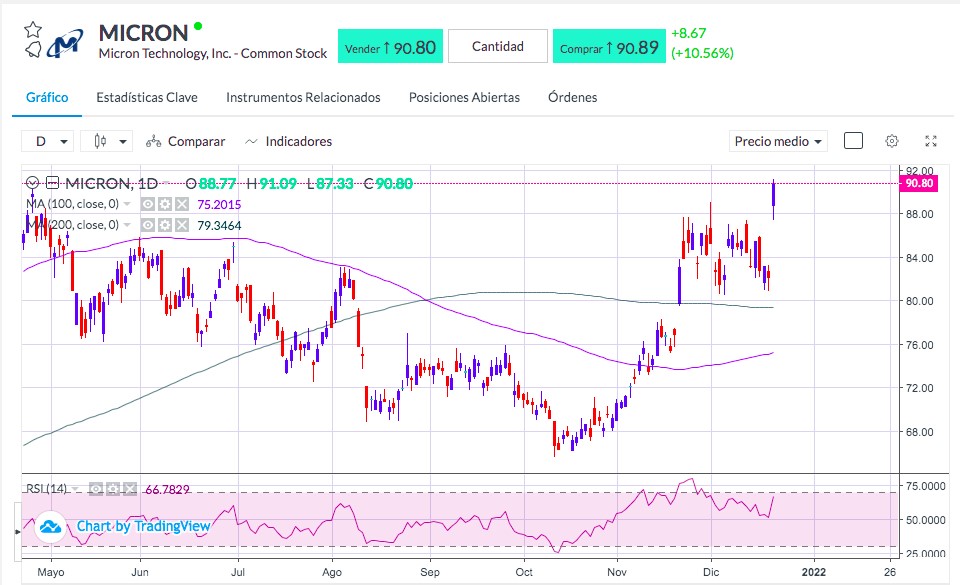Click the +8.67 price change text

click(689, 33)
